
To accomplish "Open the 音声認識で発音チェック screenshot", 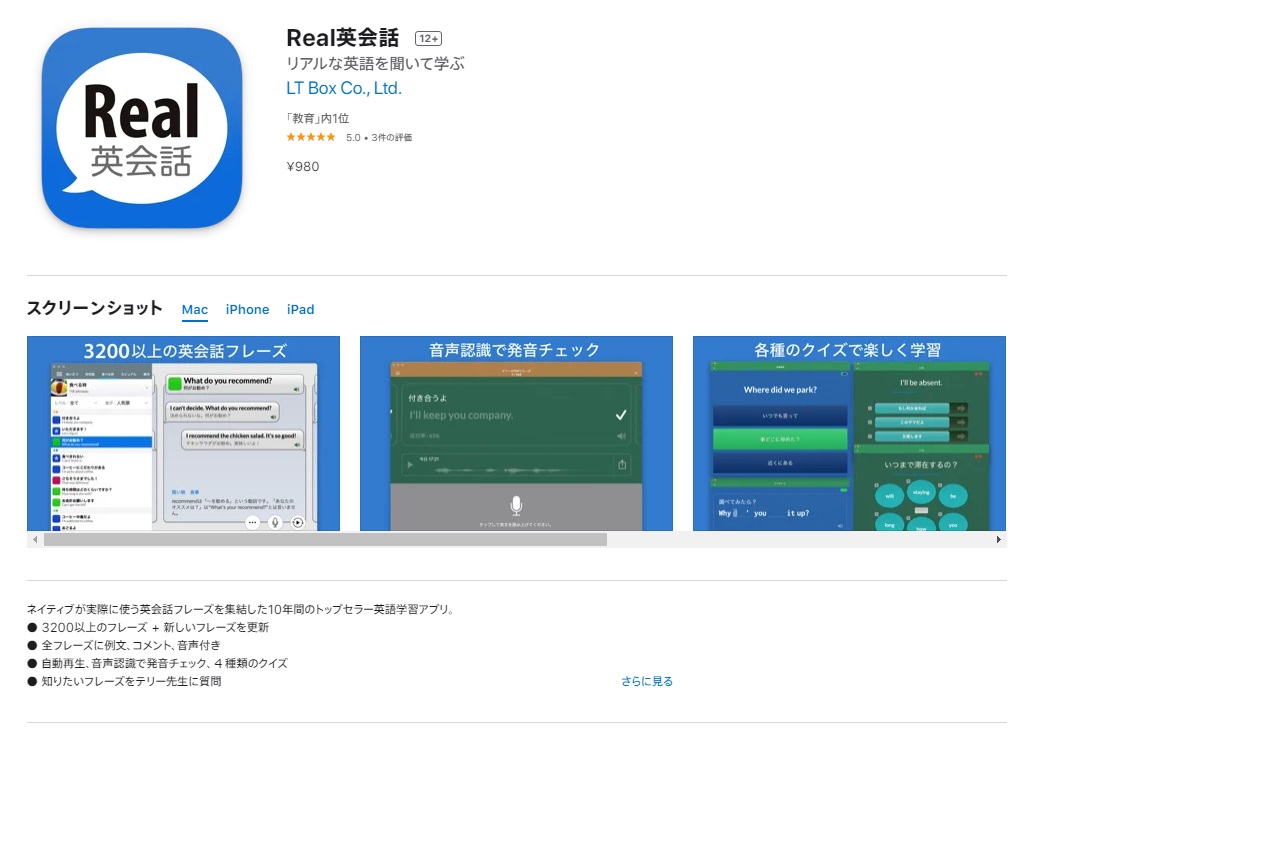I will click(516, 433).
